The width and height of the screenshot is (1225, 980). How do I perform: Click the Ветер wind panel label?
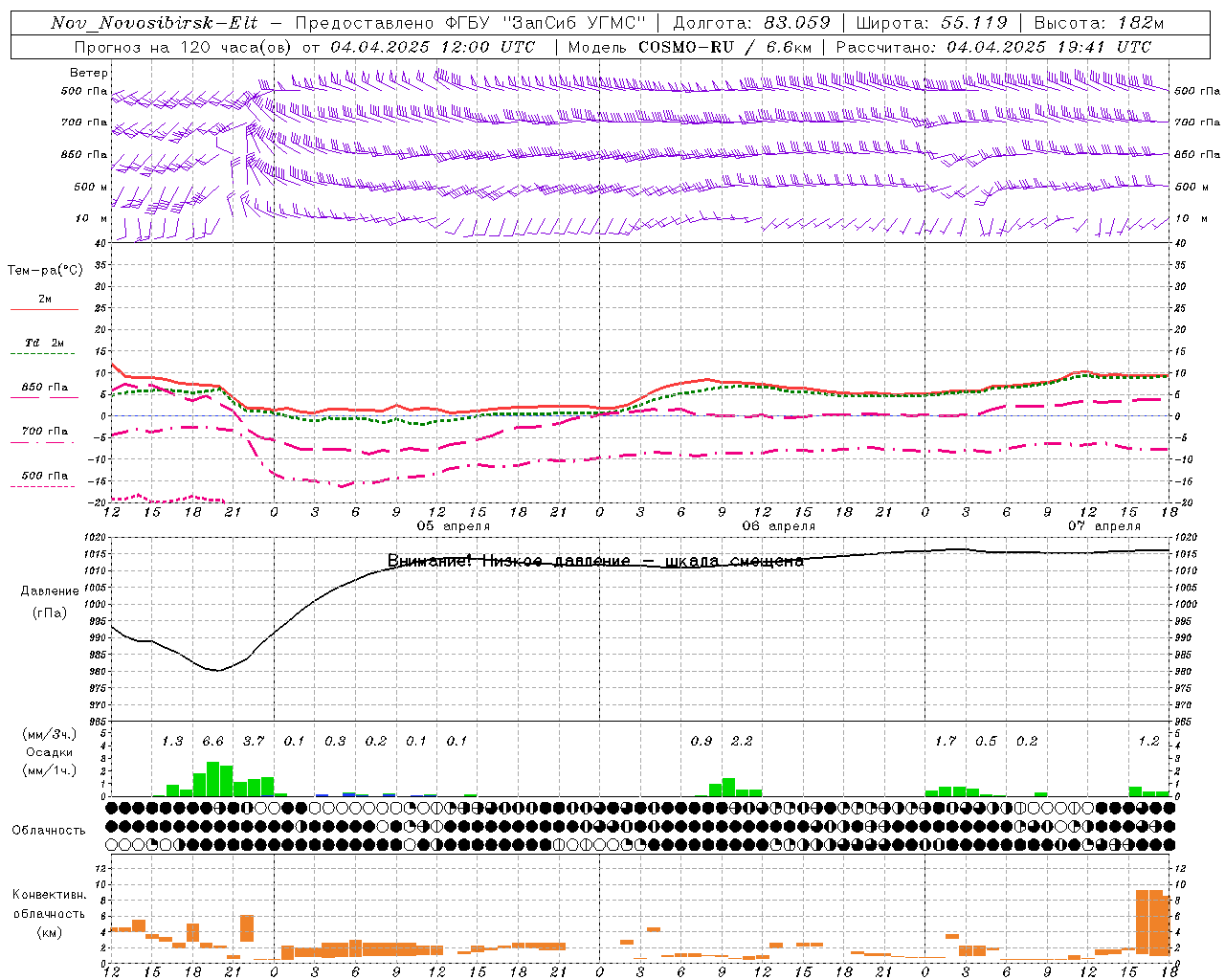[x=89, y=73]
